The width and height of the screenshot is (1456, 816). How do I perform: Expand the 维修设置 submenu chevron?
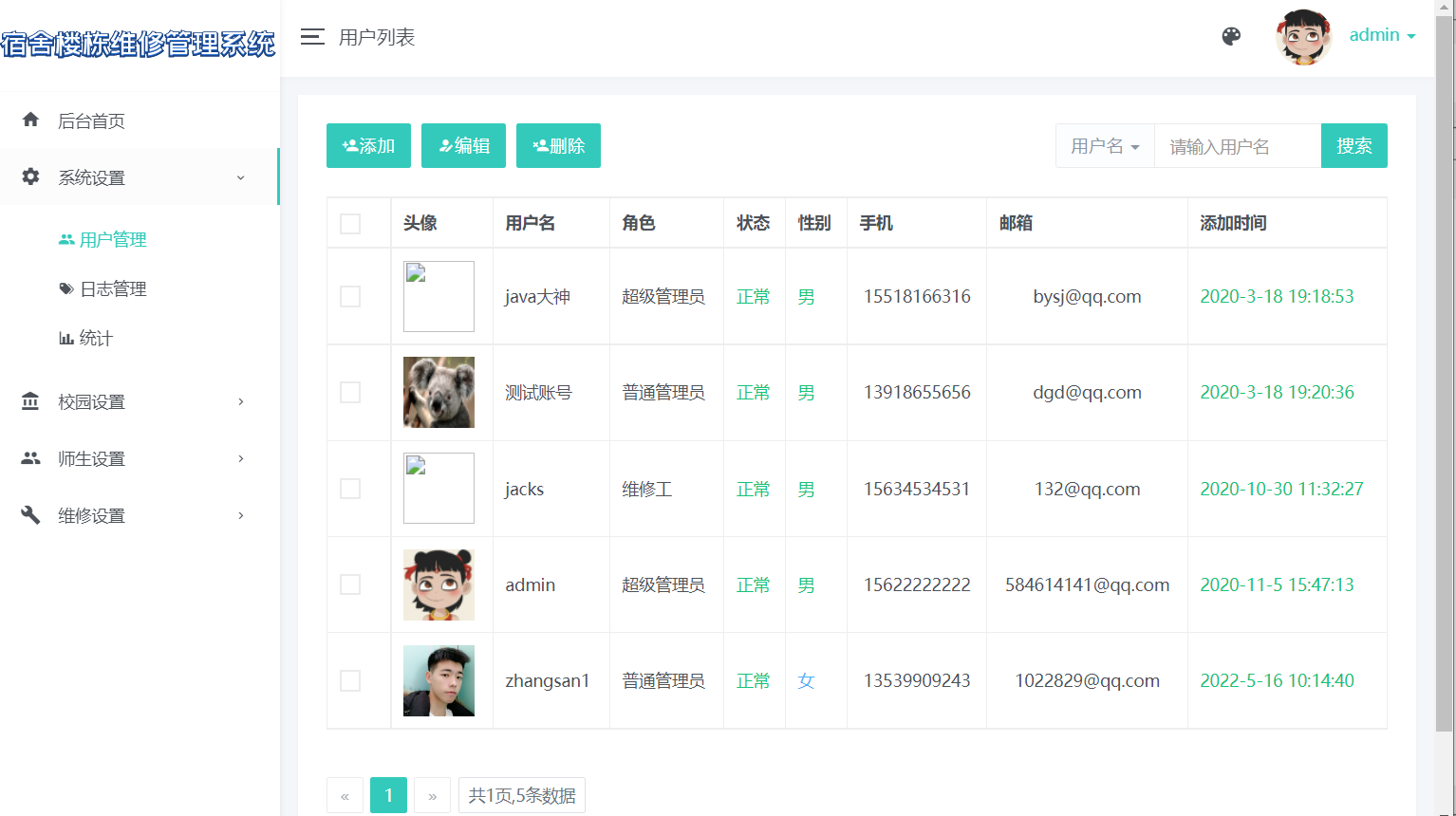point(241,515)
